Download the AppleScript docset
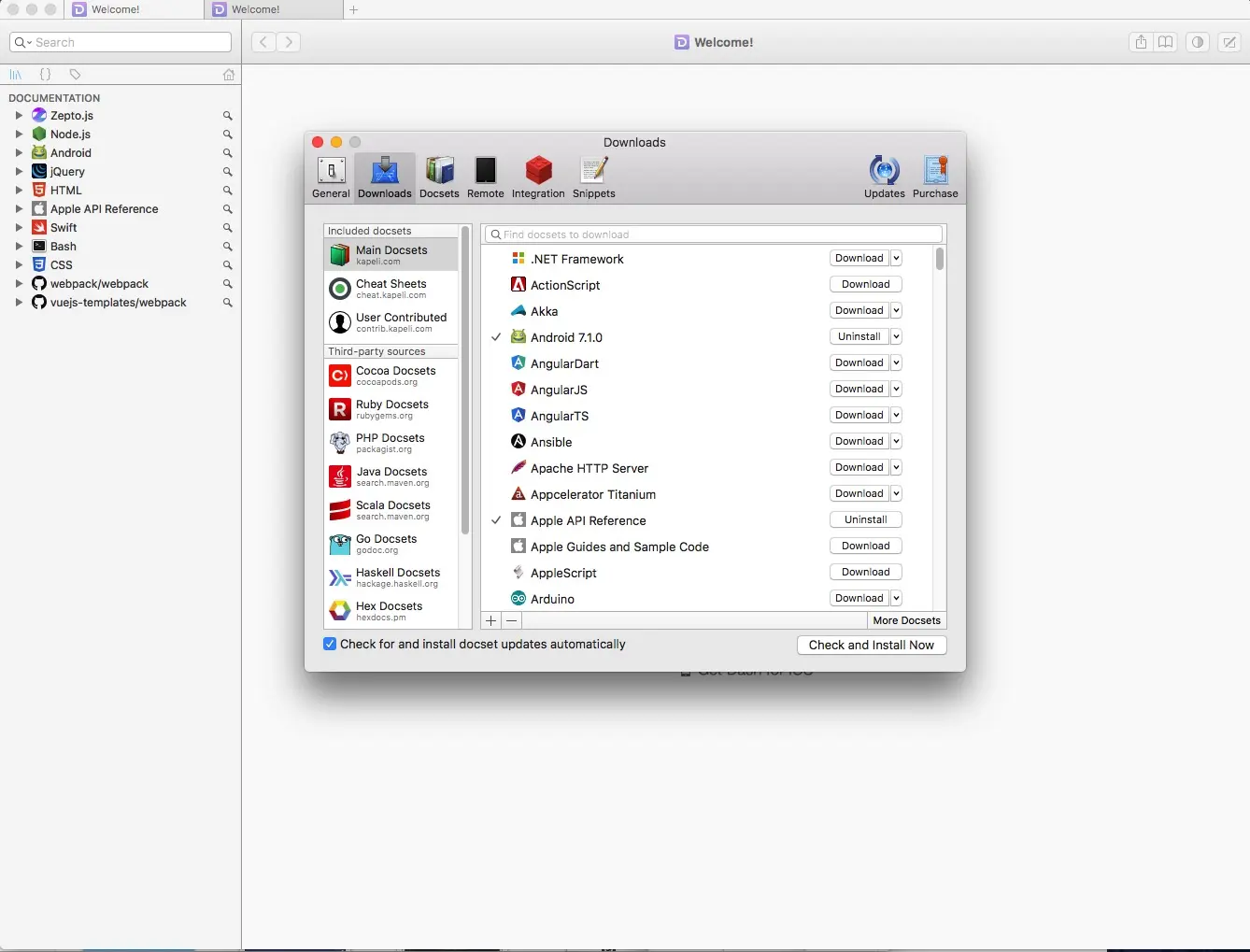1250x952 pixels. (866, 572)
